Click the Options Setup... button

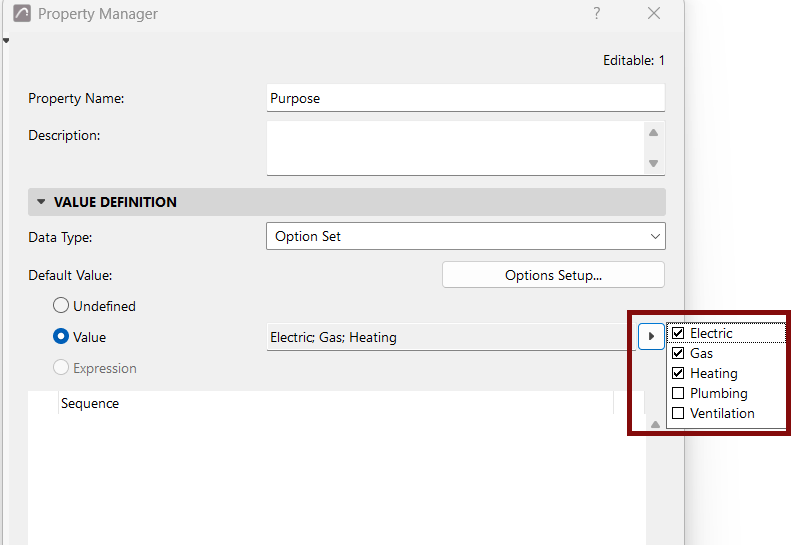click(x=553, y=275)
